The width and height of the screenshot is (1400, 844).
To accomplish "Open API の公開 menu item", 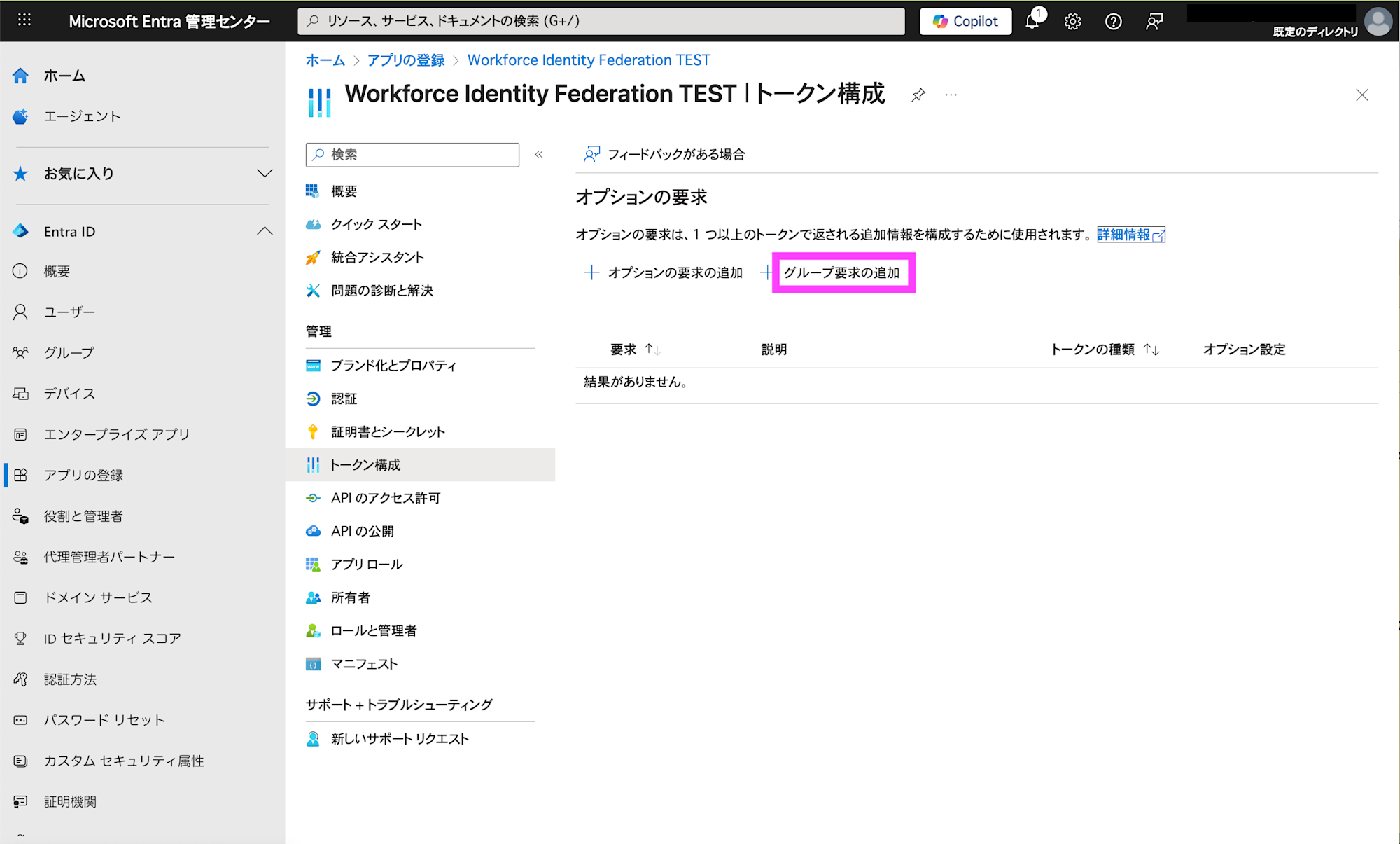I will (362, 531).
